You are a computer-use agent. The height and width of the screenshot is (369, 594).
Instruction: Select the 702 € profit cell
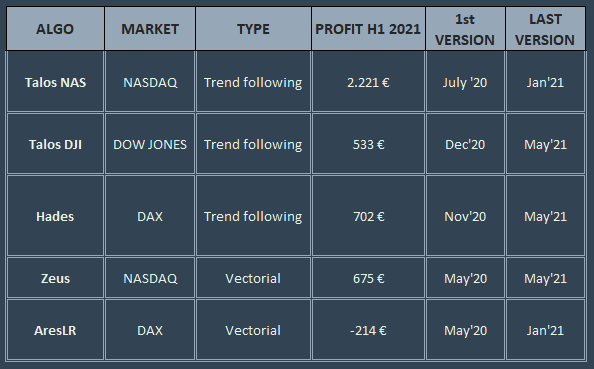tap(368, 216)
